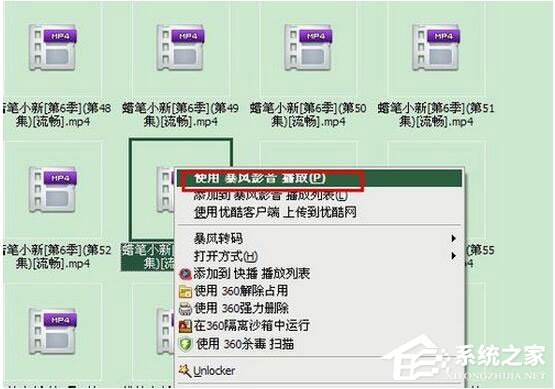
Task: Click the Unlocker wand icon
Action: pyautogui.click(x=184, y=371)
